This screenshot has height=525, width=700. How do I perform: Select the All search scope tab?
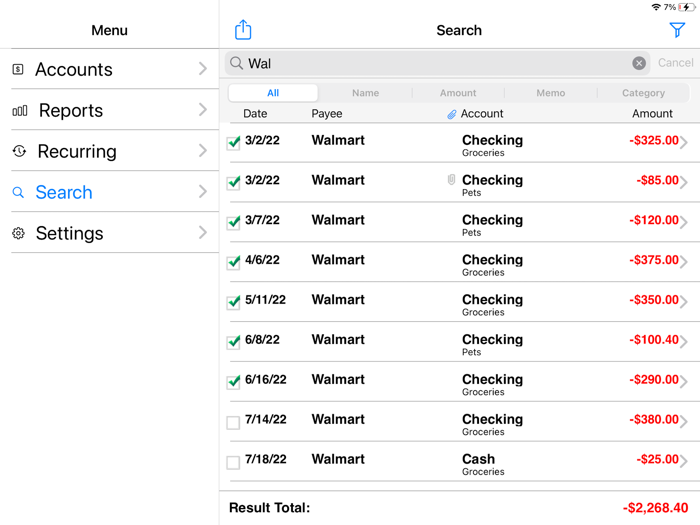[x=273, y=93]
